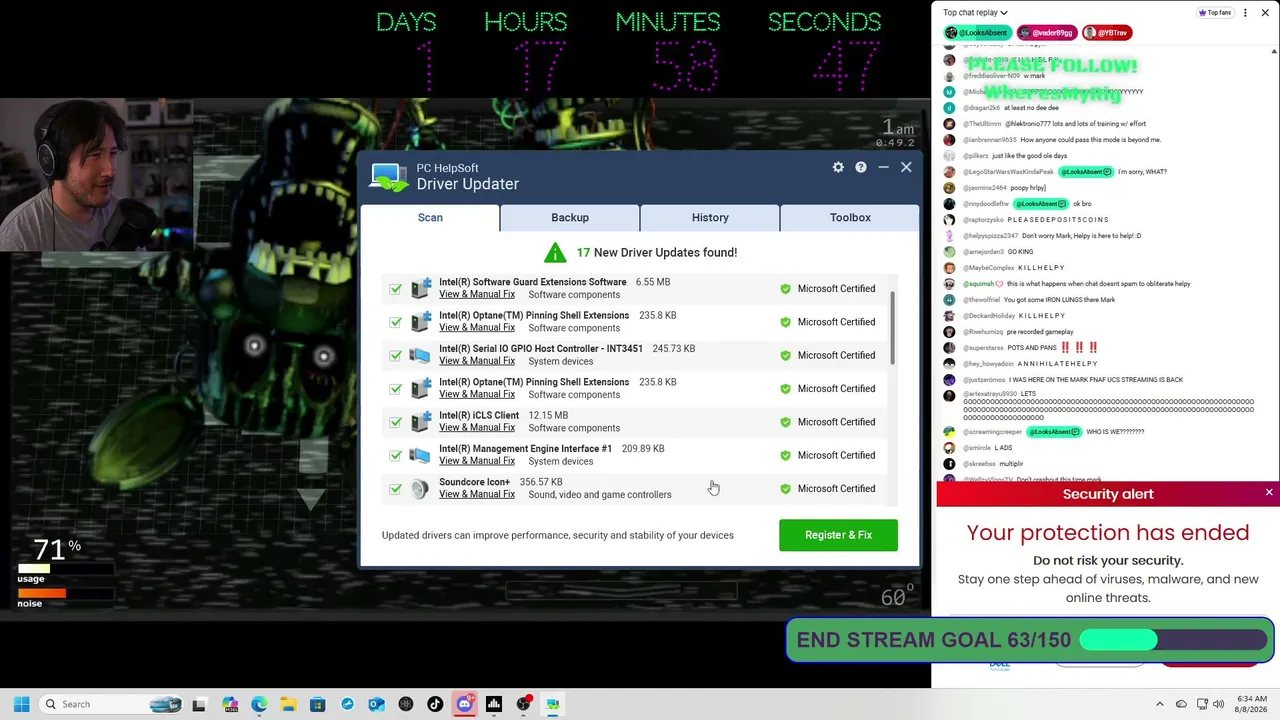
Task: Open the History tab
Action: [710, 217]
